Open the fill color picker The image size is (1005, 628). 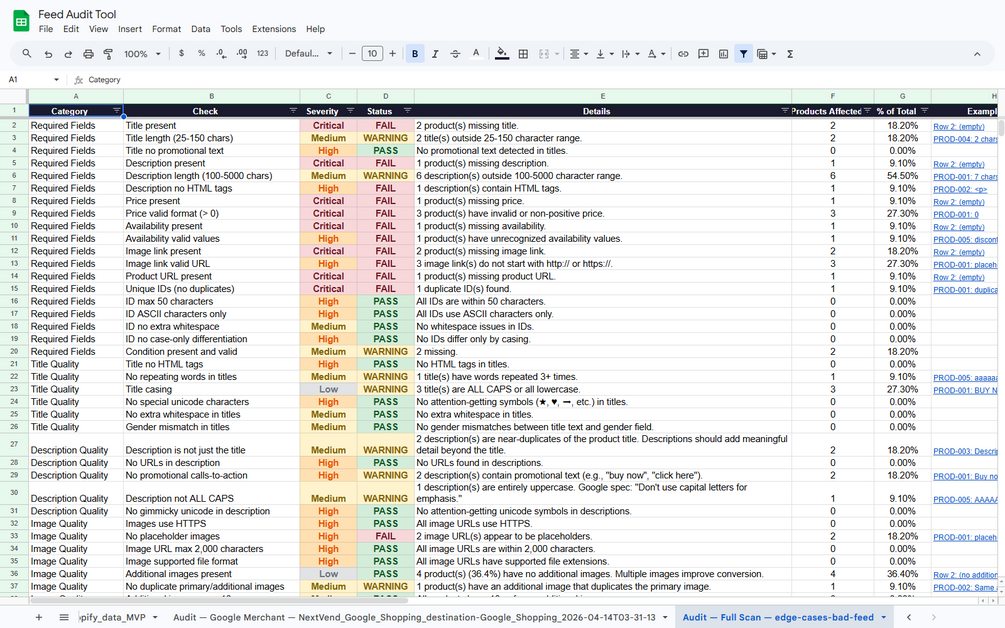pyautogui.click(x=502, y=54)
